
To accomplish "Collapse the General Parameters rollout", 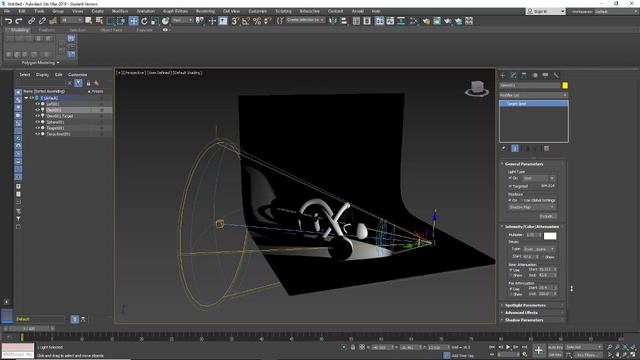I will tap(532, 164).
